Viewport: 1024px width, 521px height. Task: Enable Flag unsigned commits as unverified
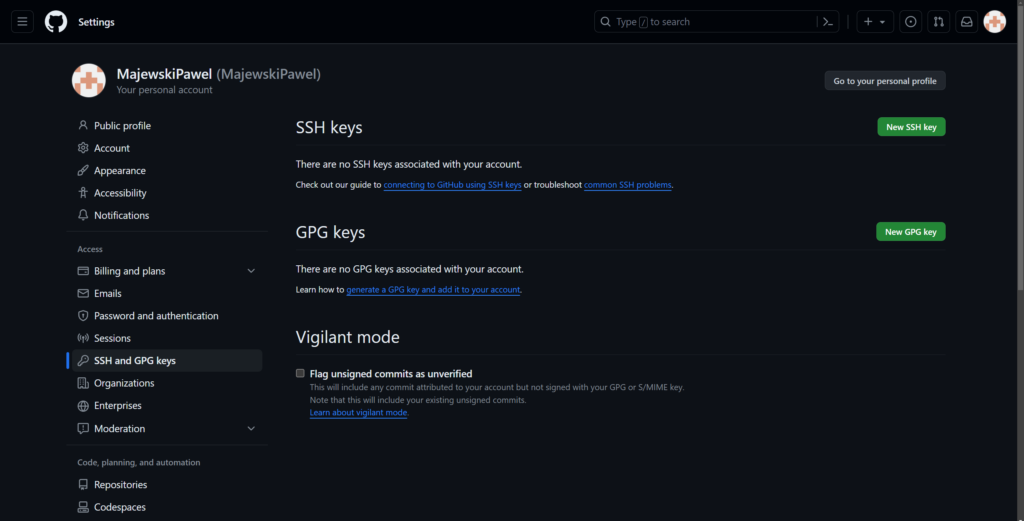tap(300, 373)
